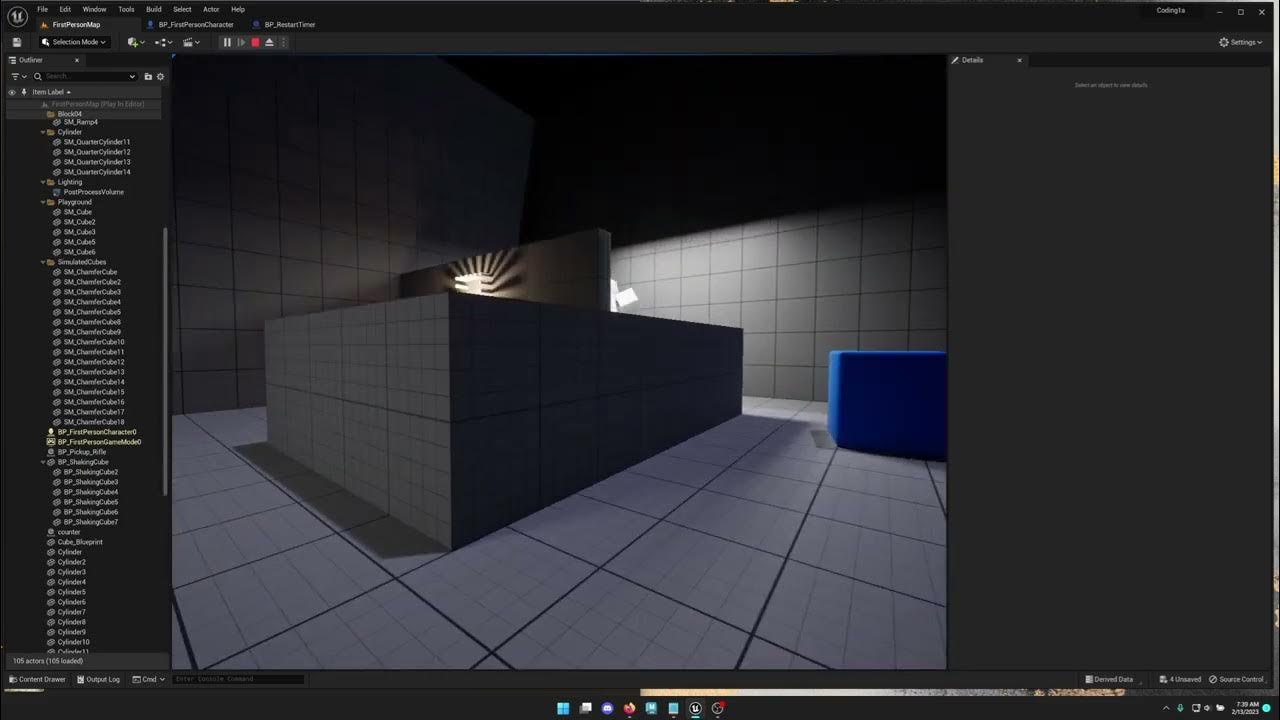Open the Output Log
Image resolution: width=1280 pixels, height=720 pixels.
(x=97, y=679)
